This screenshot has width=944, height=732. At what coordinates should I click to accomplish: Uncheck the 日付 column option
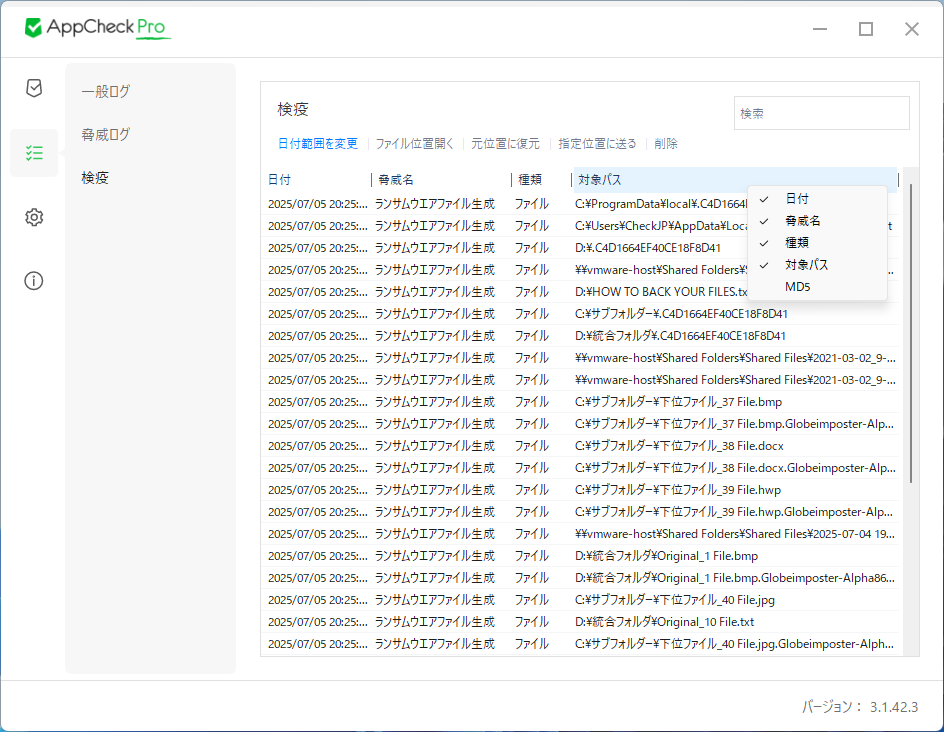797,199
